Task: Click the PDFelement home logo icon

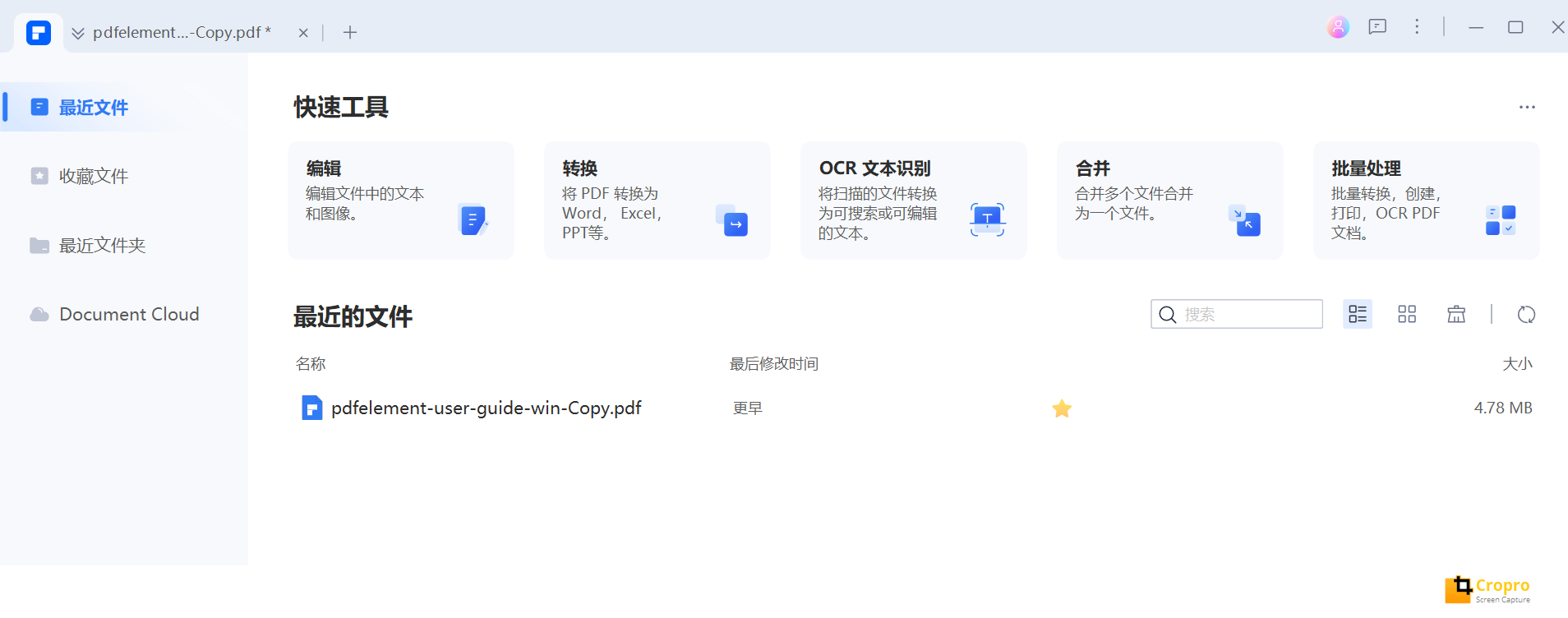Action: click(39, 33)
